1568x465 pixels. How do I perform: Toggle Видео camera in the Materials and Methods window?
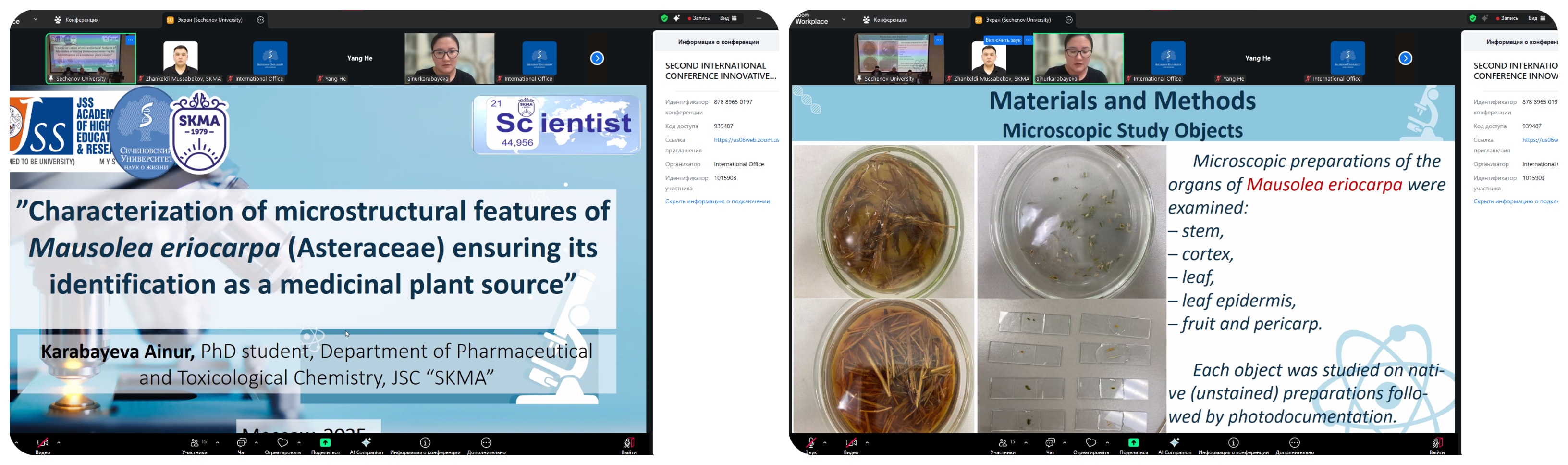[851, 443]
